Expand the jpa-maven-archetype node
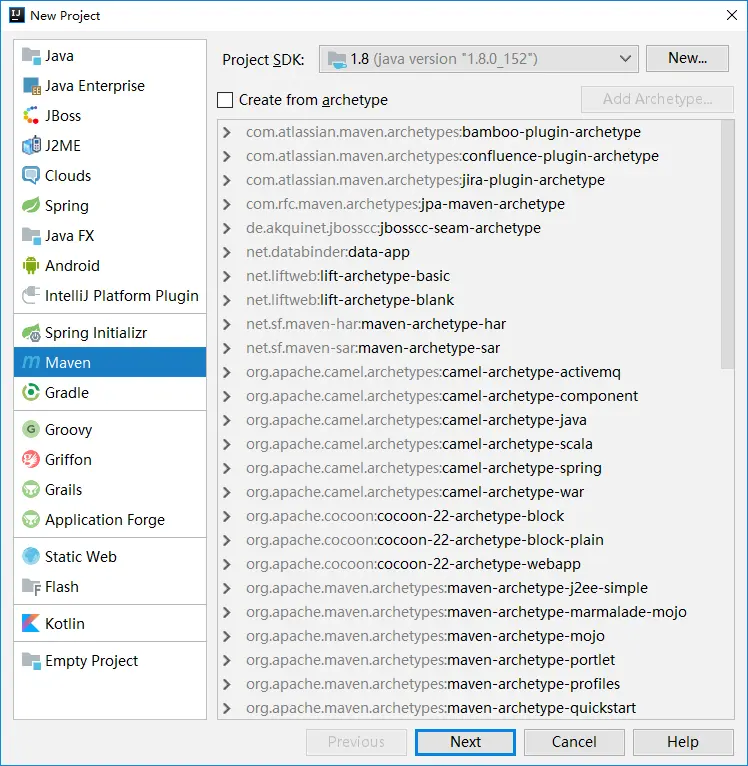The height and width of the screenshot is (766, 748). coord(227,204)
